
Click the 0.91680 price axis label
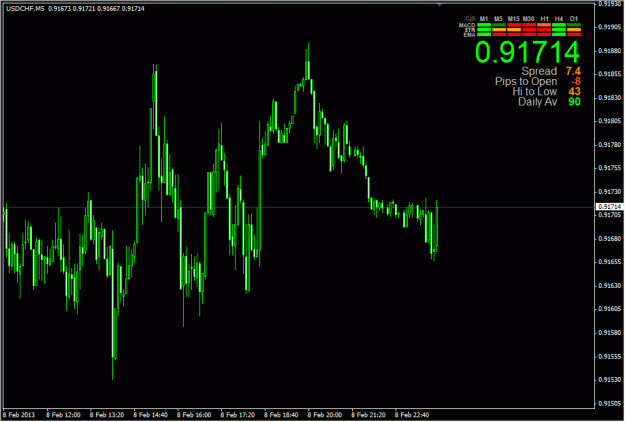pos(610,239)
